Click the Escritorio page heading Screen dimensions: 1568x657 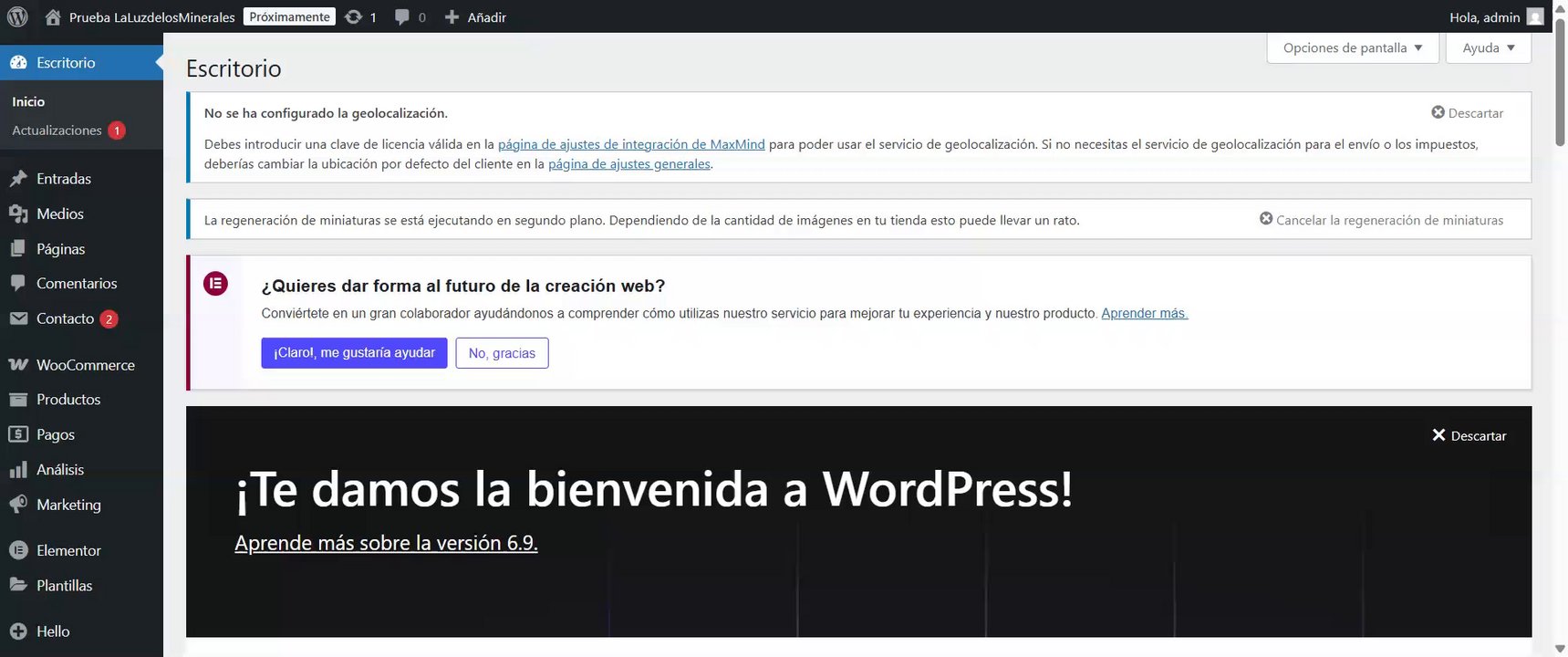[x=234, y=68]
